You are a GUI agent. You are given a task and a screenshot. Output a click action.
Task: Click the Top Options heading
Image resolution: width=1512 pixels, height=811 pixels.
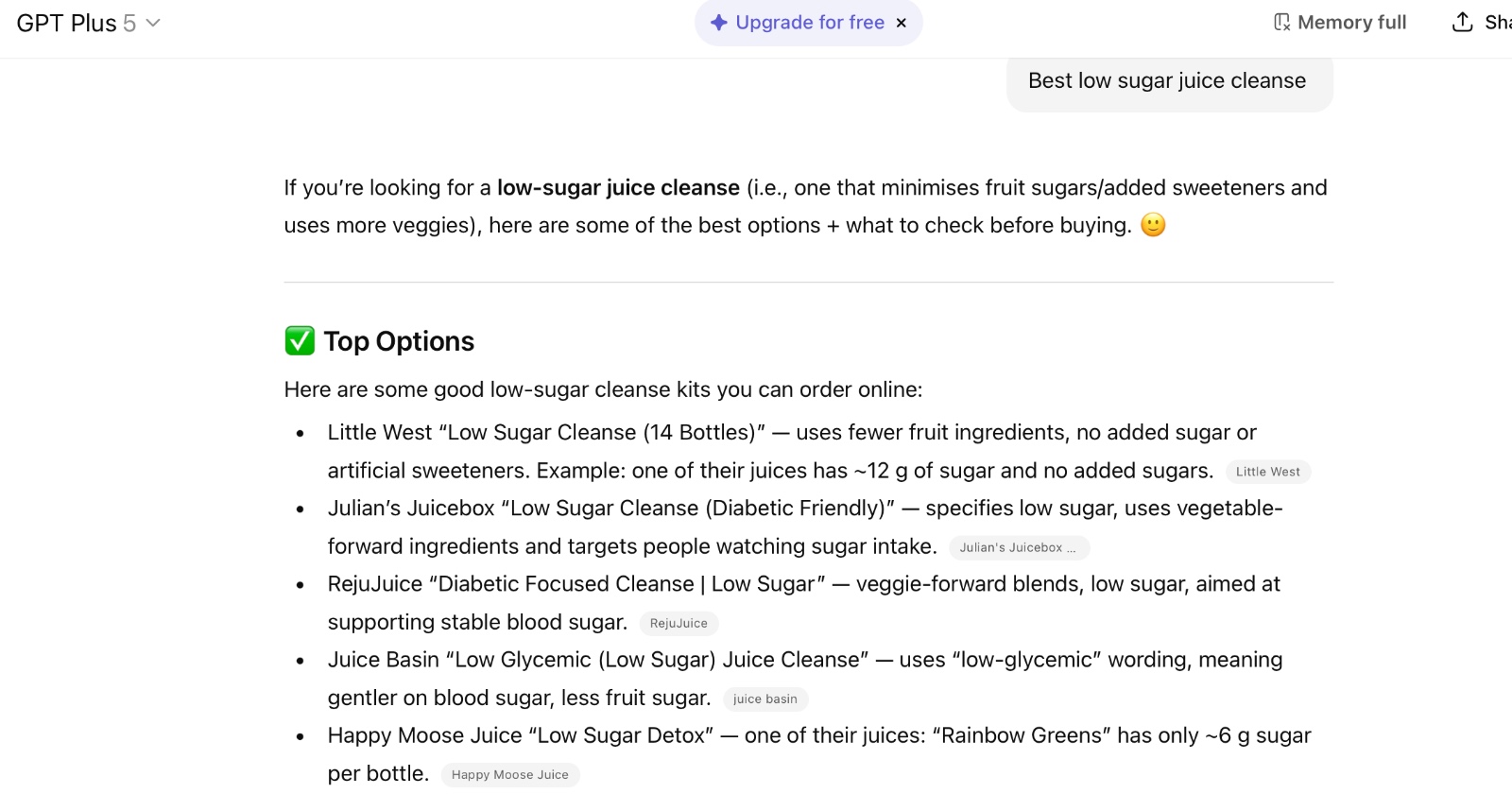click(x=399, y=341)
